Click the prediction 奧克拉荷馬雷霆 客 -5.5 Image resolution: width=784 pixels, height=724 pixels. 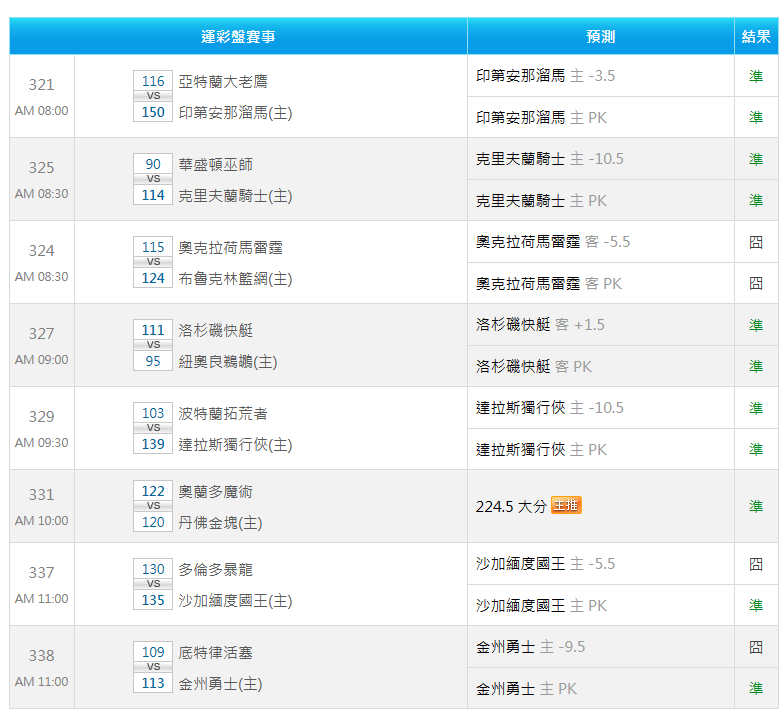click(553, 242)
